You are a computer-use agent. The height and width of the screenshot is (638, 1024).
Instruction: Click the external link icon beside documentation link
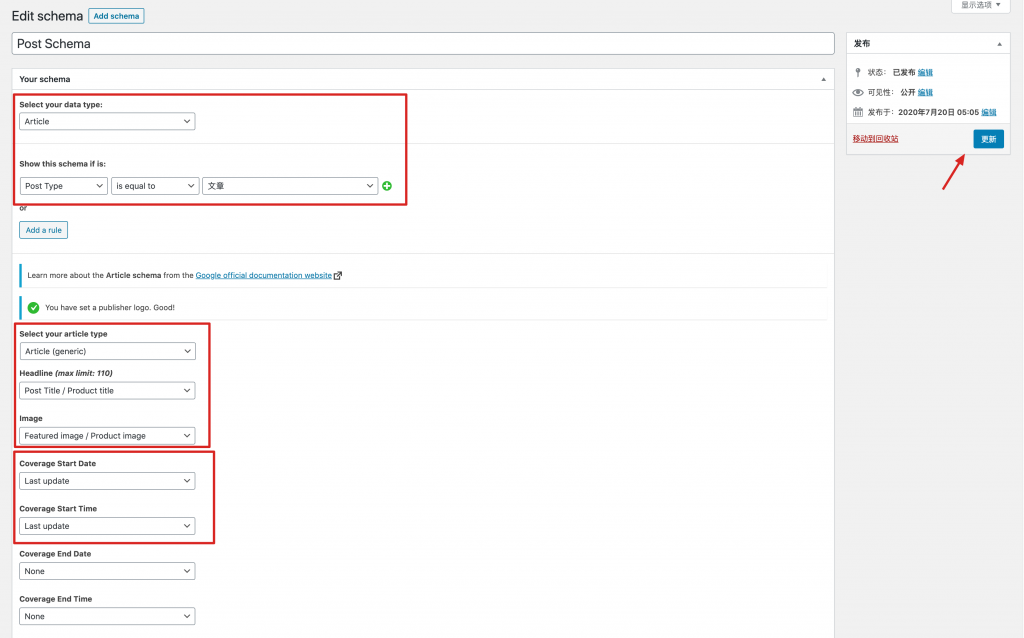click(x=338, y=275)
